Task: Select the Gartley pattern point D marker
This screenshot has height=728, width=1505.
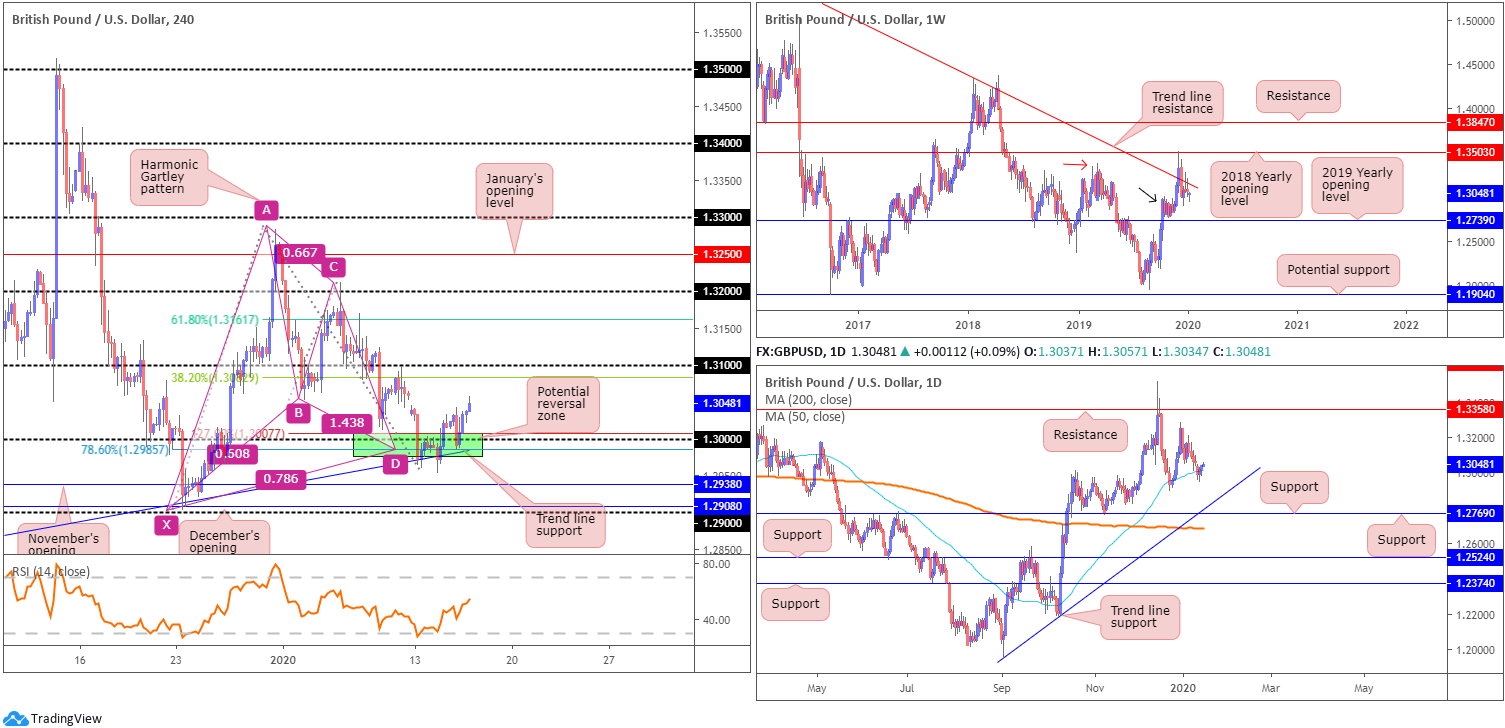Action: pos(396,463)
